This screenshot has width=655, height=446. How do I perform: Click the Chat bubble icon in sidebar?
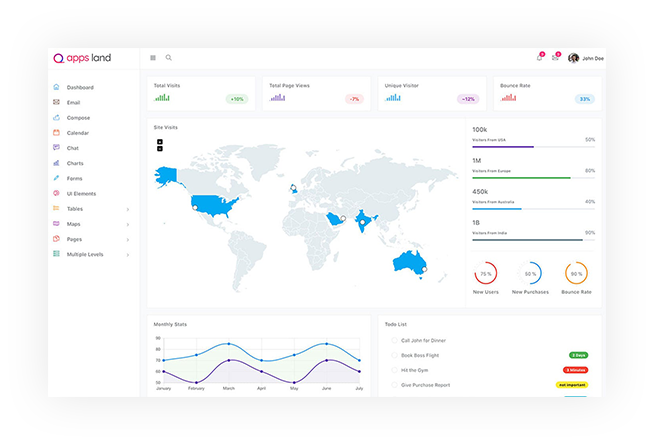57,148
